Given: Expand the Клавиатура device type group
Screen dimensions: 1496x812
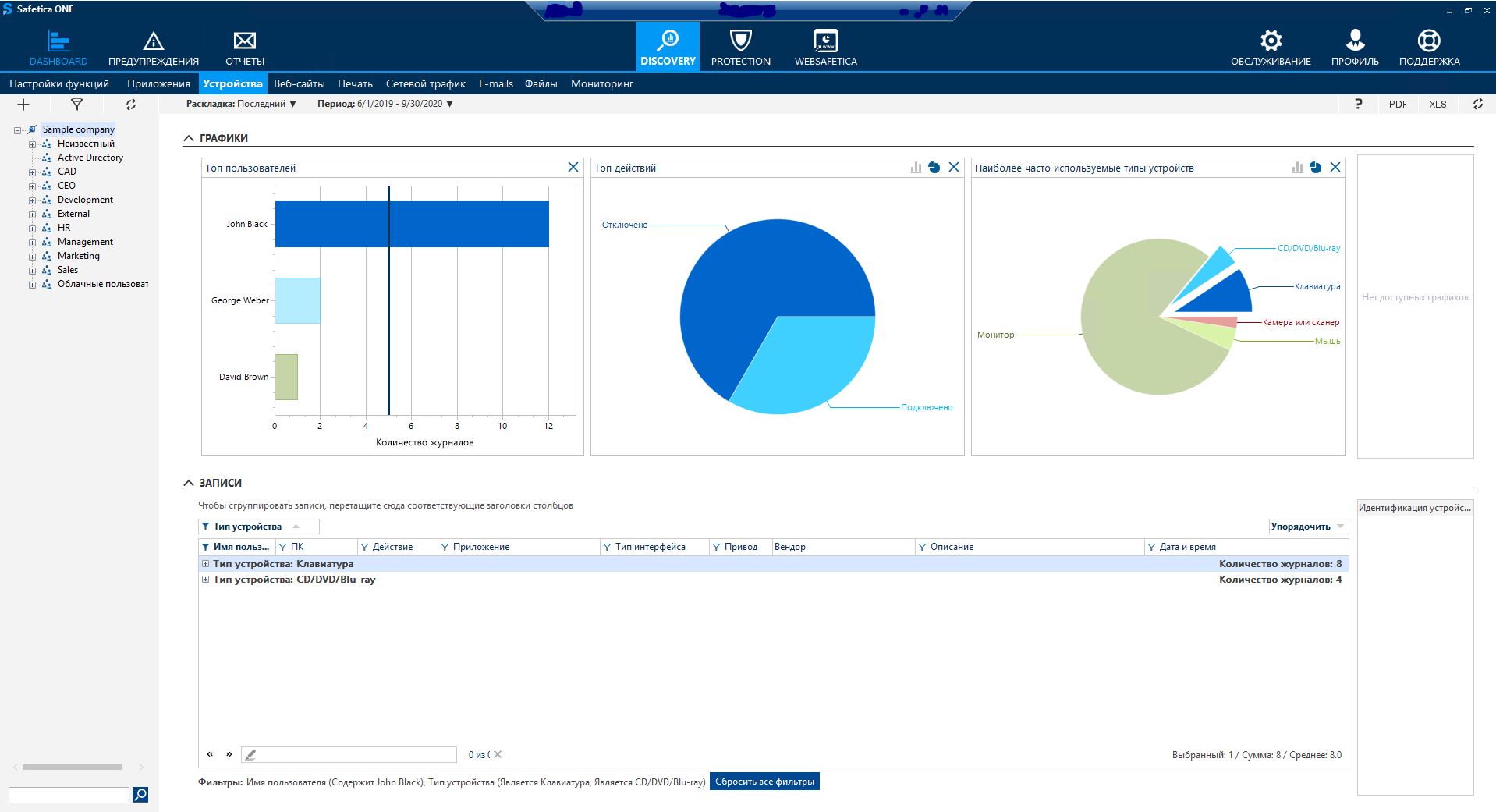Looking at the screenshot, I should pyautogui.click(x=205, y=564).
